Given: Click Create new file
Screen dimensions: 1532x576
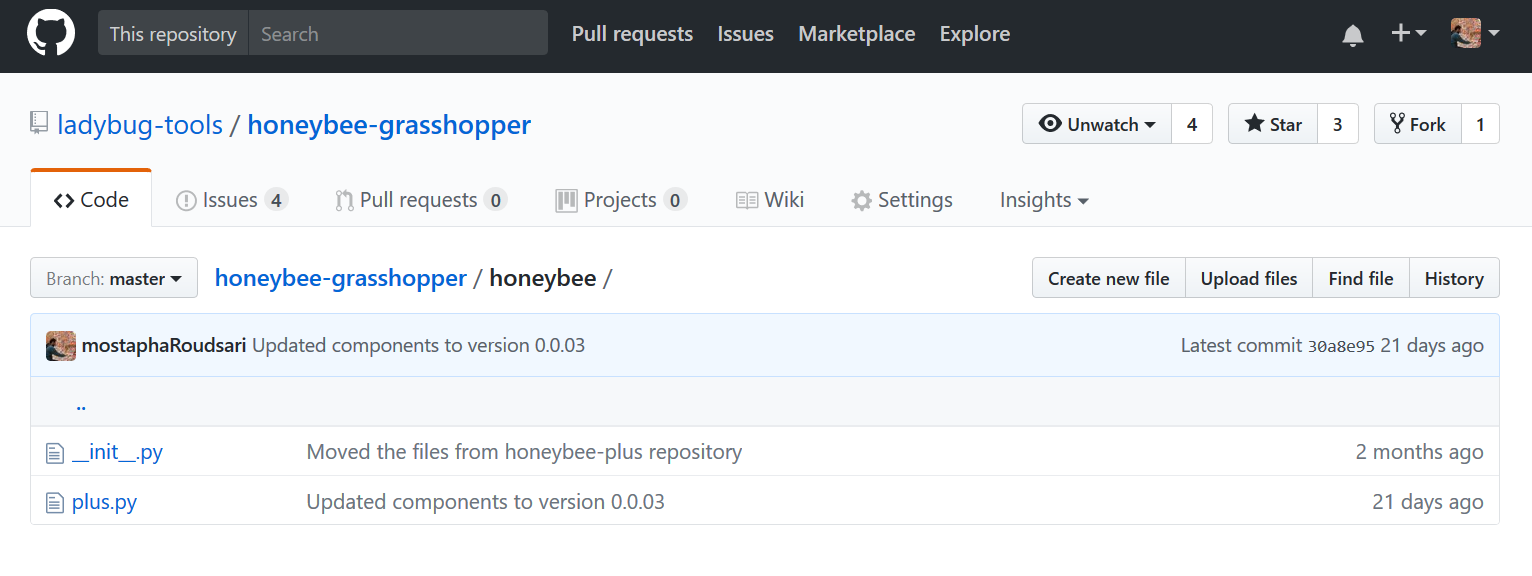Looking at the screenshot, I should [1108, 278].
